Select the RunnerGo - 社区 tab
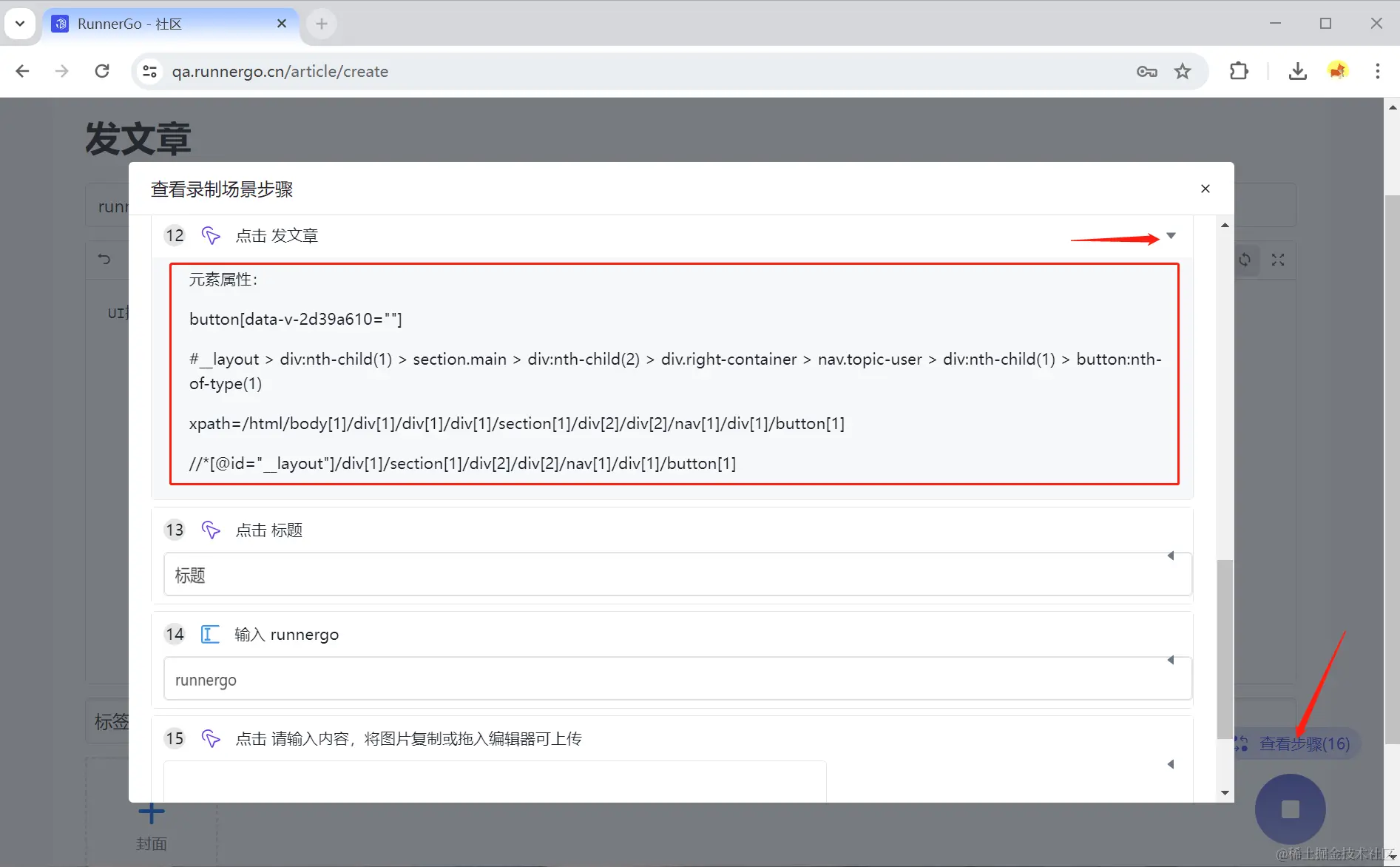This screenshot has height=867, width=1400. (x=171, y=24)
